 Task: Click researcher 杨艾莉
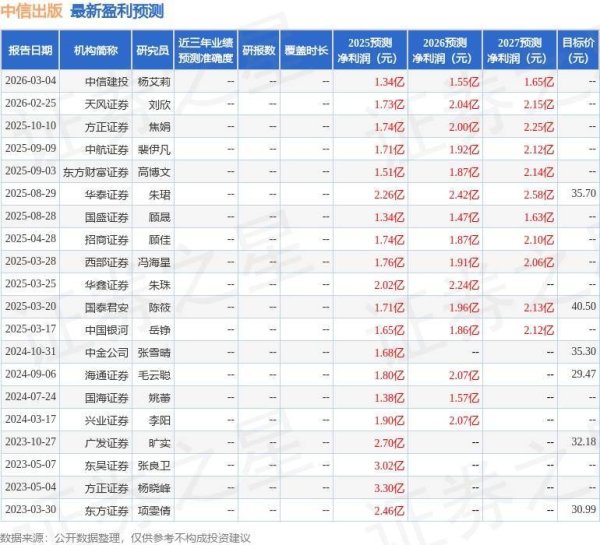click(154, 82)
